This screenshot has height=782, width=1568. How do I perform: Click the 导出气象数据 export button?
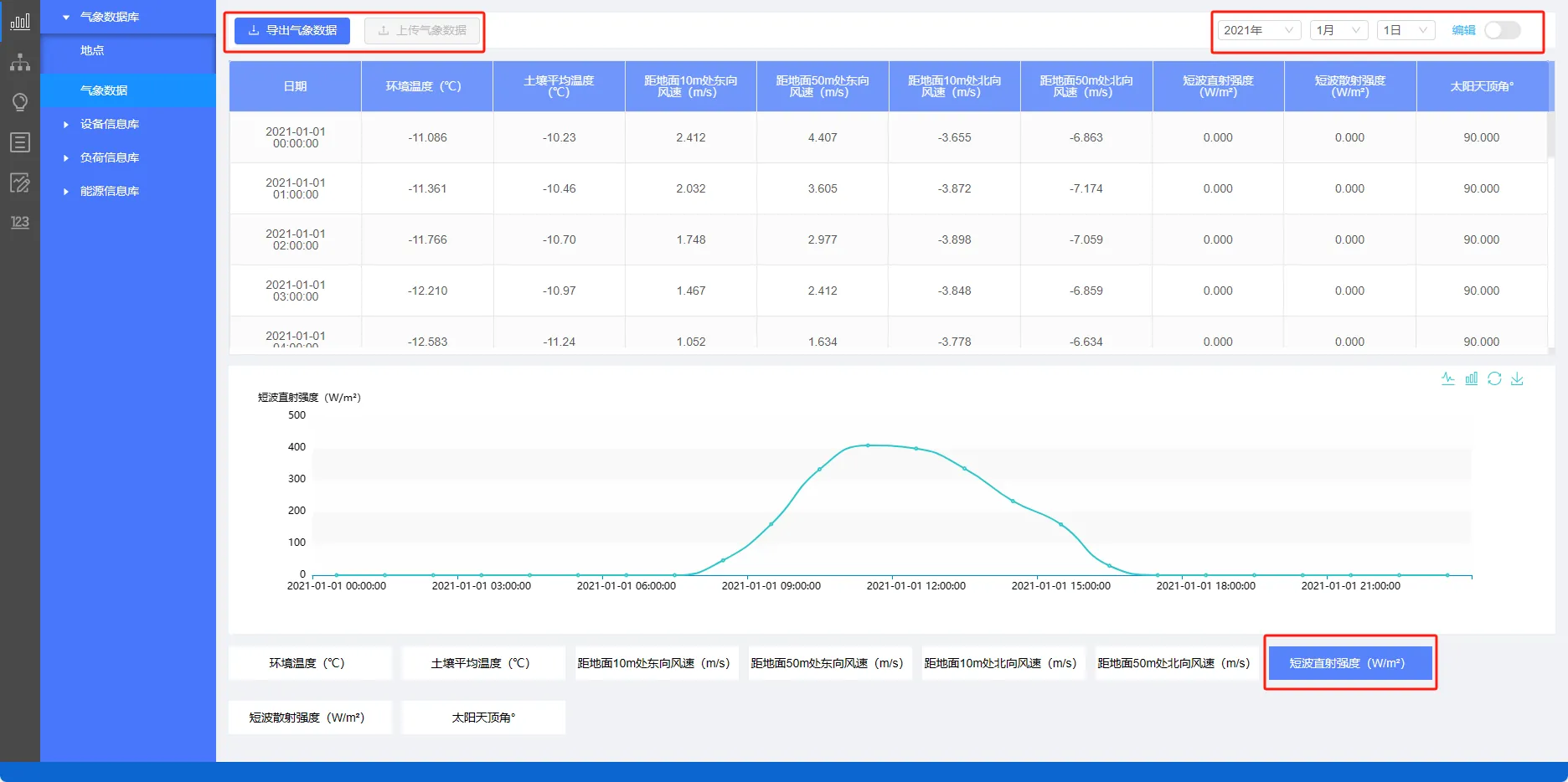(x=292, y=30)
